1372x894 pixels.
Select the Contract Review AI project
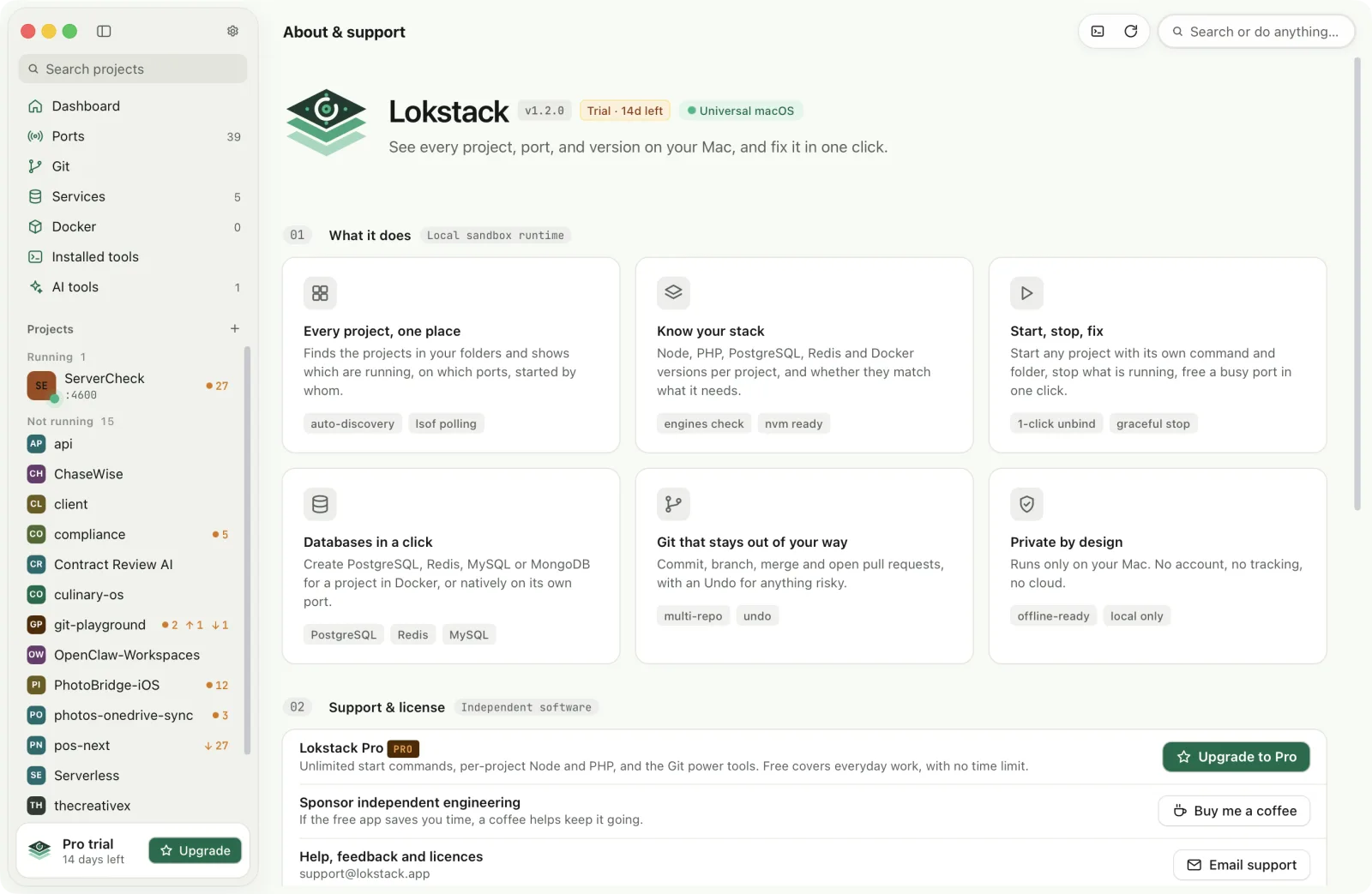click(x=130, y=564)
